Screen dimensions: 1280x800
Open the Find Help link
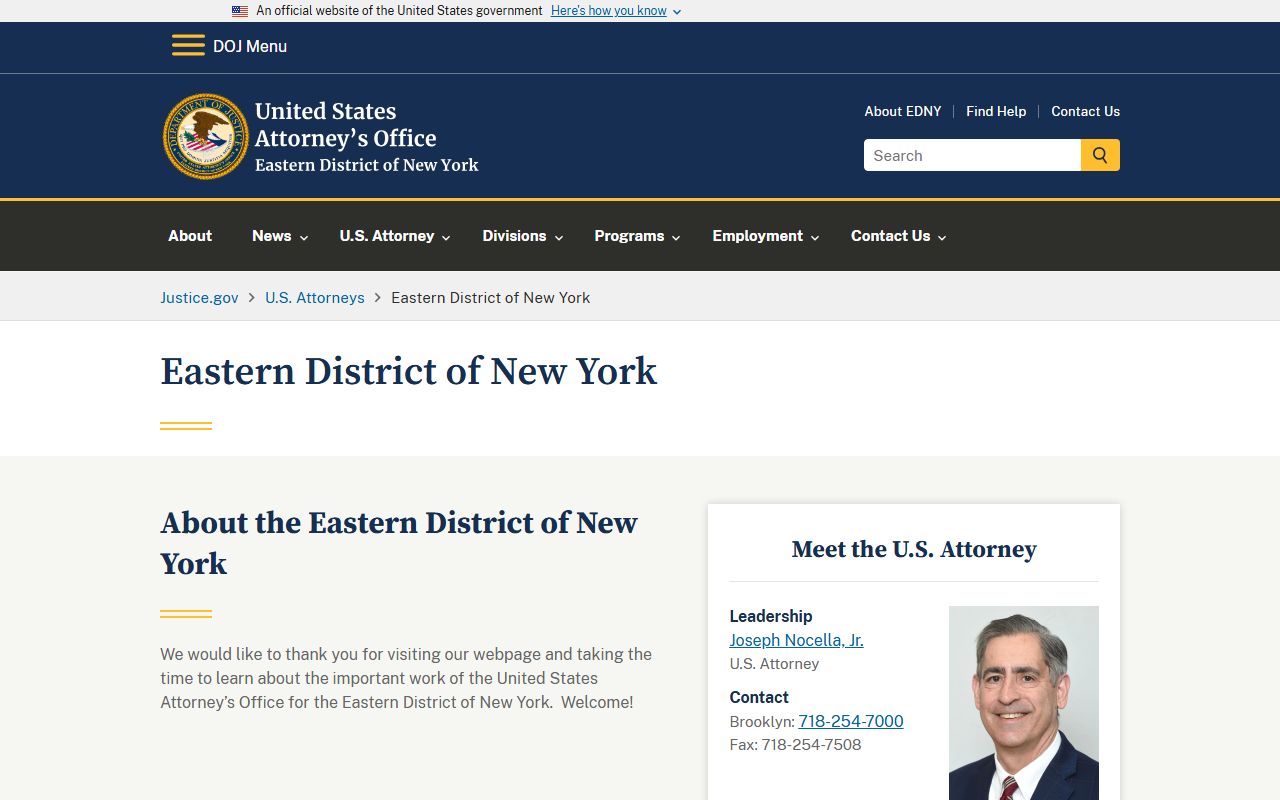click(x=996, y=111)
